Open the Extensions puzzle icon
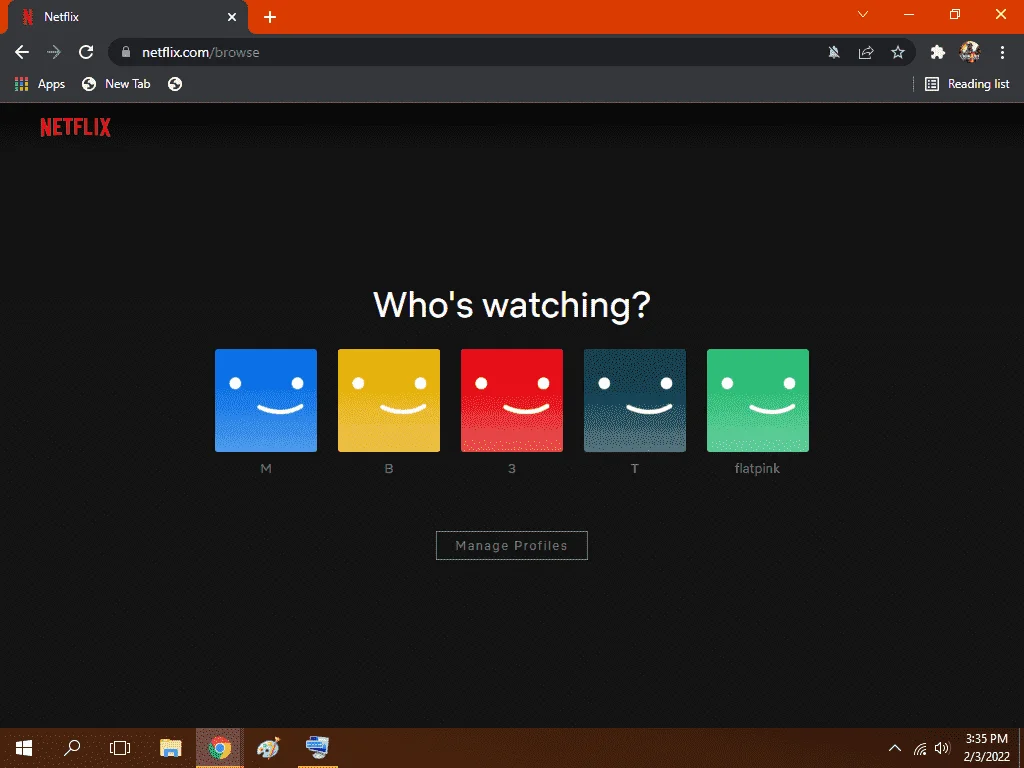The image size is (1024, 768). pyautogui.click(x=938, y=52)
